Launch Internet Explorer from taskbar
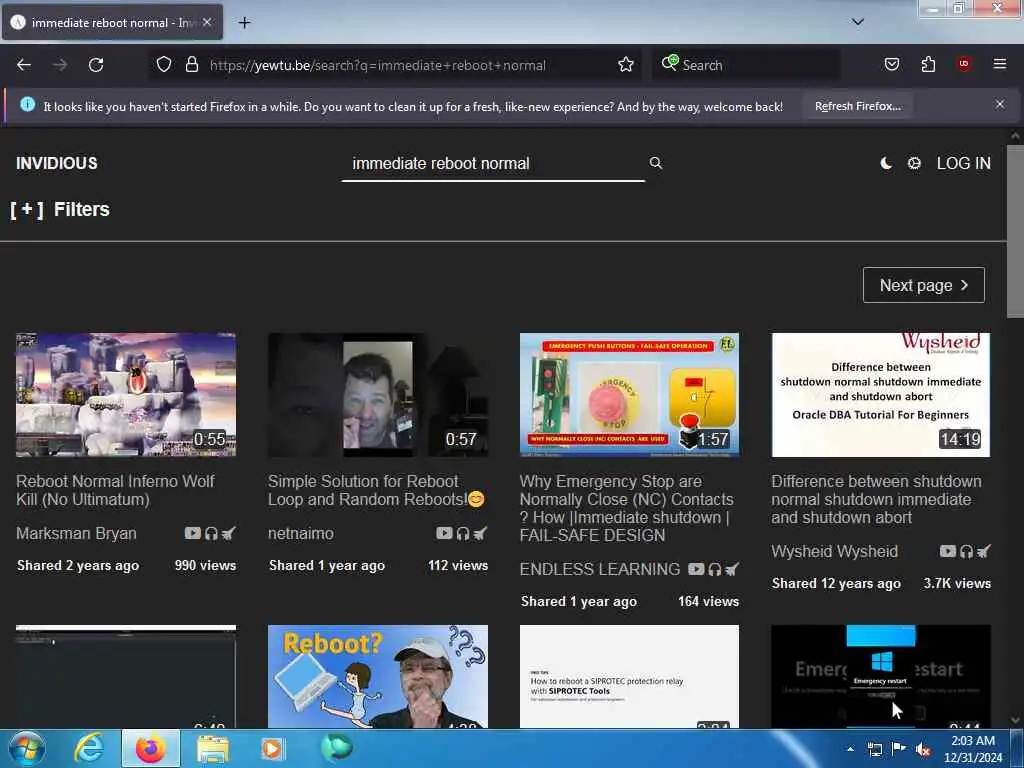This screenshot has width=1024, height=768. 89,748
